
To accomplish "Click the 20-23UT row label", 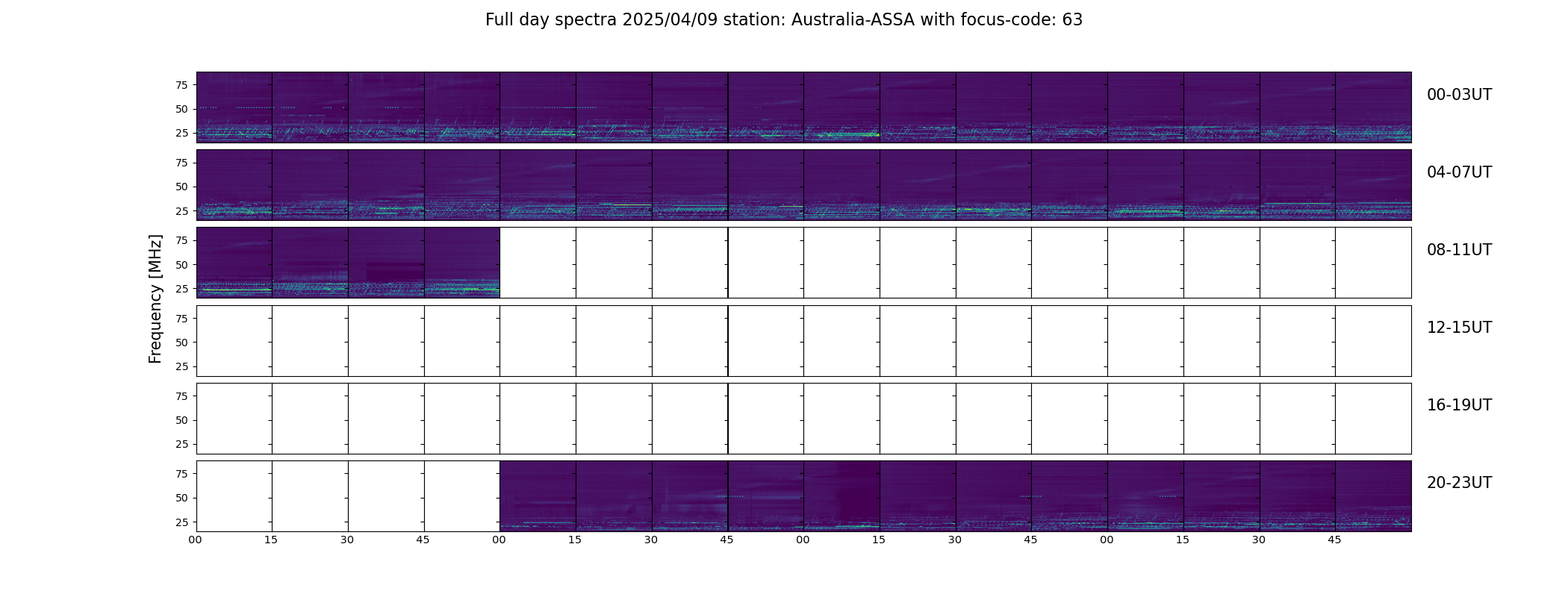I will coord(1459,483).
